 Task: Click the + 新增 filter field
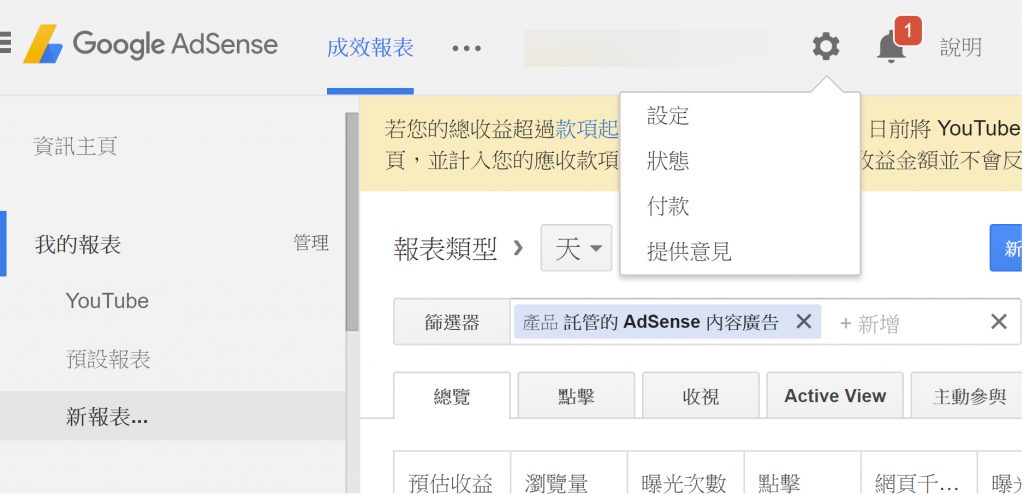(869, 323)
